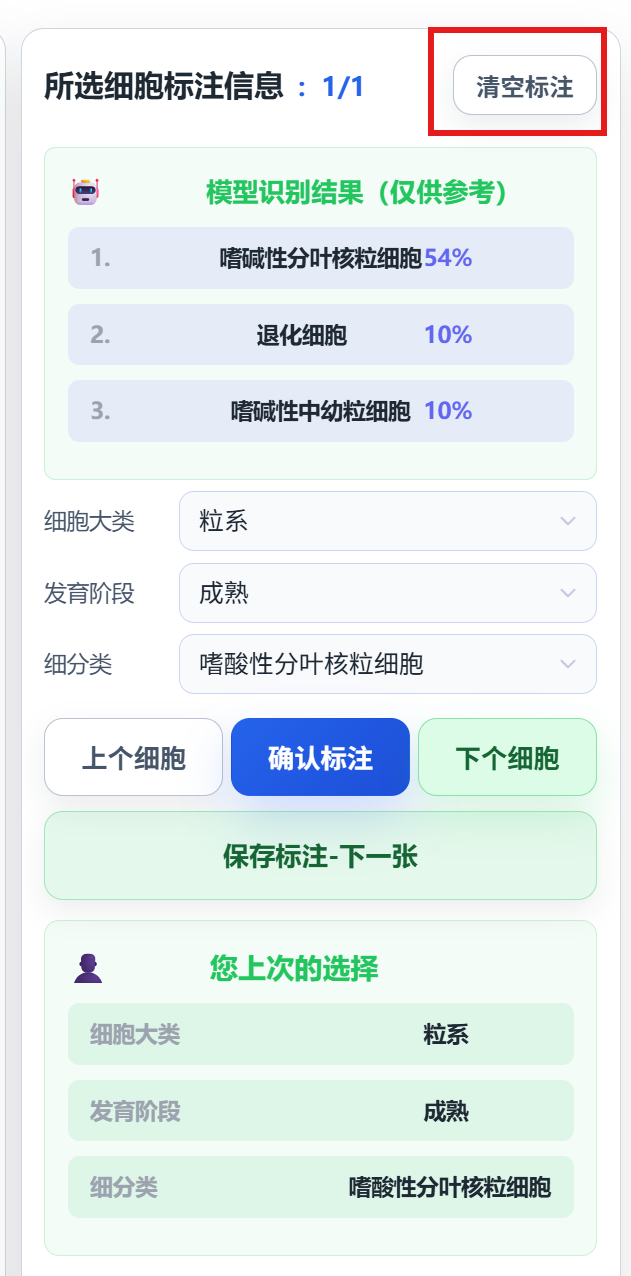
Task: Click last-choice 发育阶段 成熟 row
Action: point(320,1111)
